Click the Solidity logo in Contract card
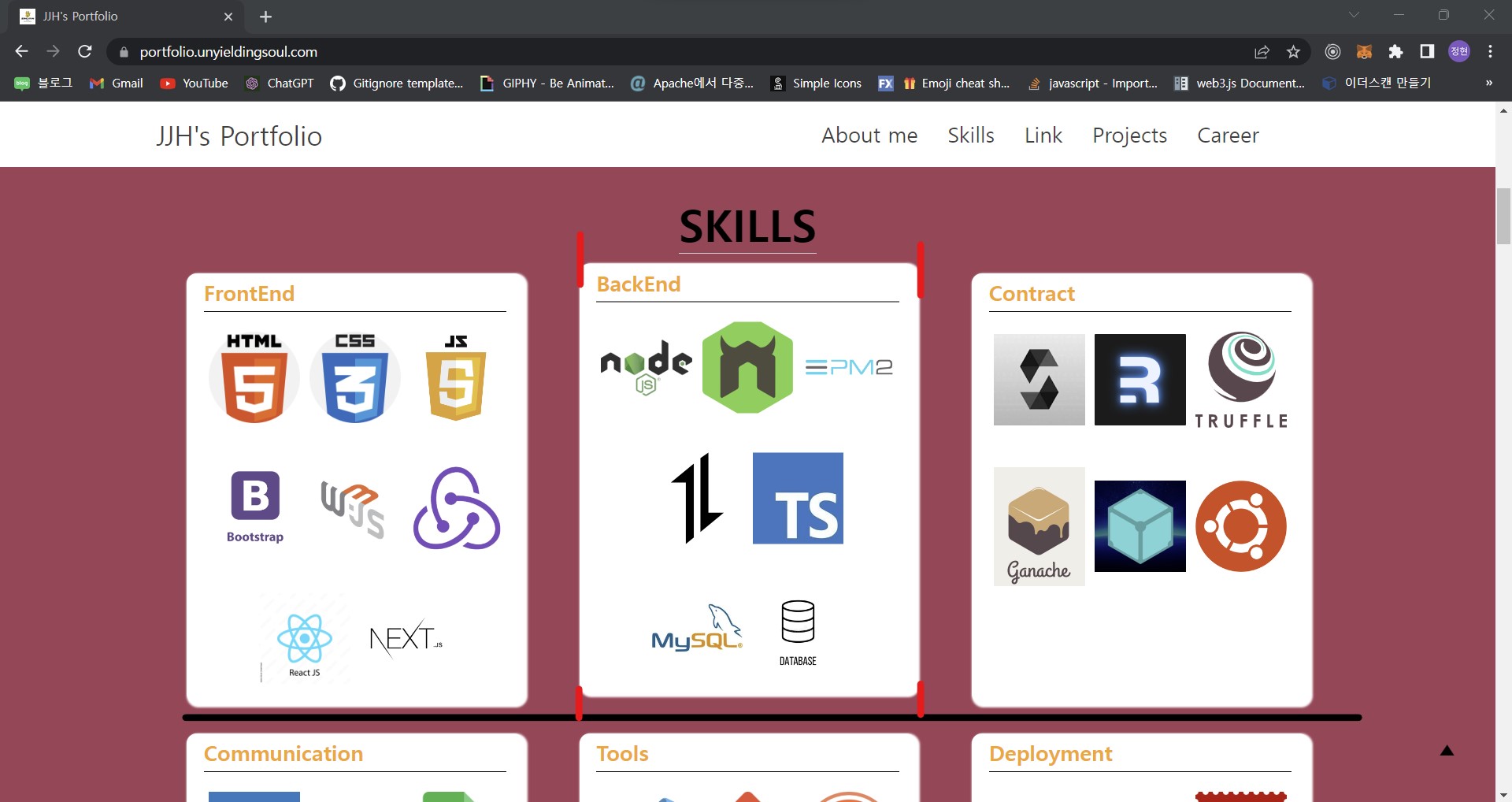The height and width of the screenshot is (802, 1512). point(1039,380)
